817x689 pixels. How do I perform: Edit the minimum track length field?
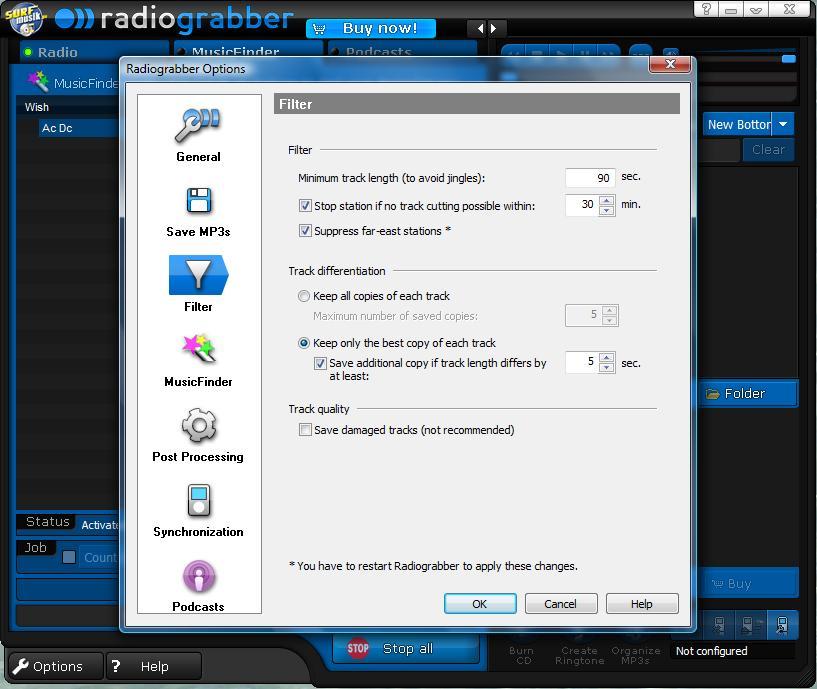590,177
